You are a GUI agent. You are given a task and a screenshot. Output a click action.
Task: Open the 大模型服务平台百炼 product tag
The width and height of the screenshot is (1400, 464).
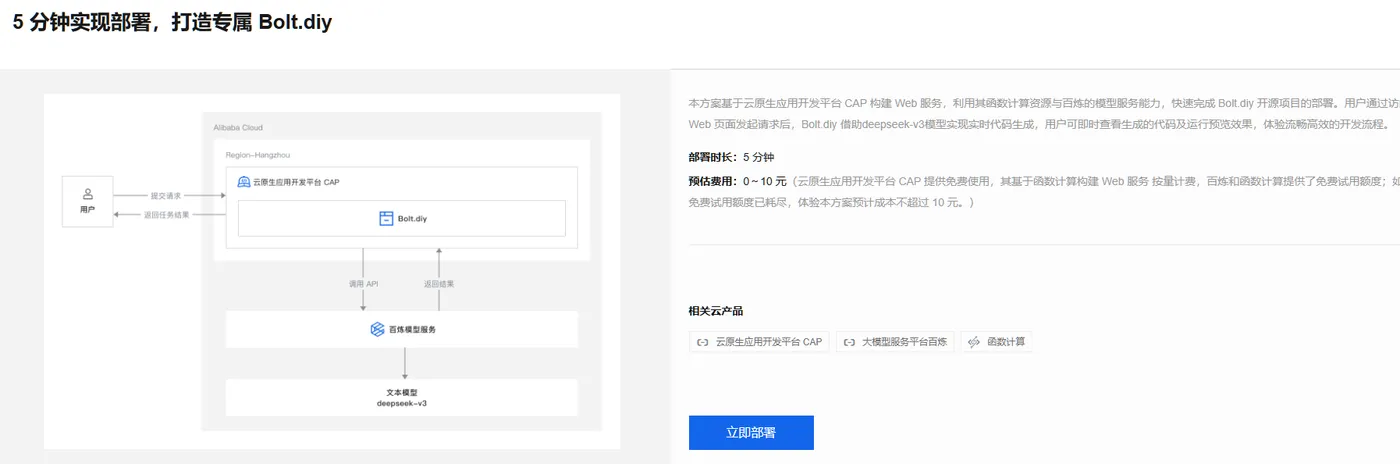tap(895, 342)
